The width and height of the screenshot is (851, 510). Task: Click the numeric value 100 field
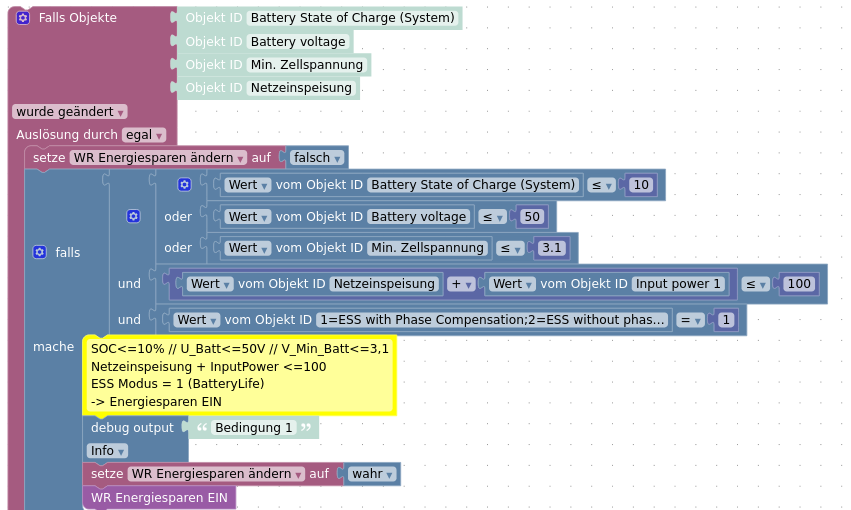tap(798, 284)
